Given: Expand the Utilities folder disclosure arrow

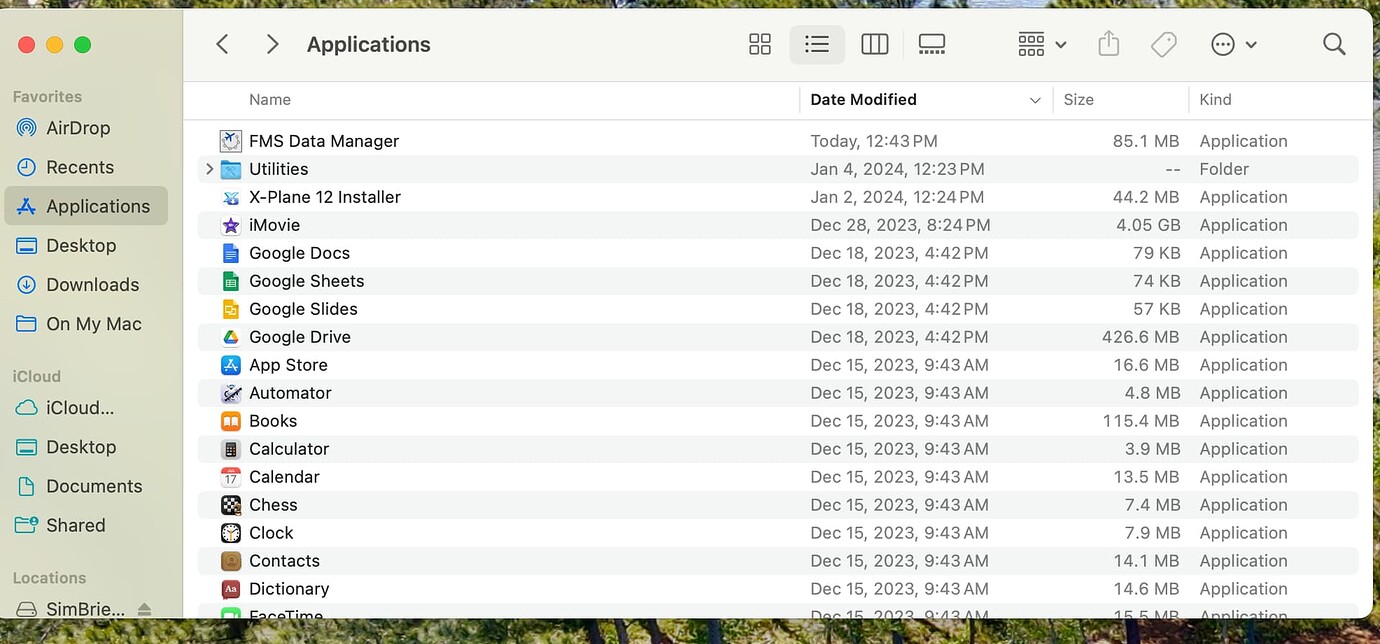Looking at the screenshot, I should [209, 169].
